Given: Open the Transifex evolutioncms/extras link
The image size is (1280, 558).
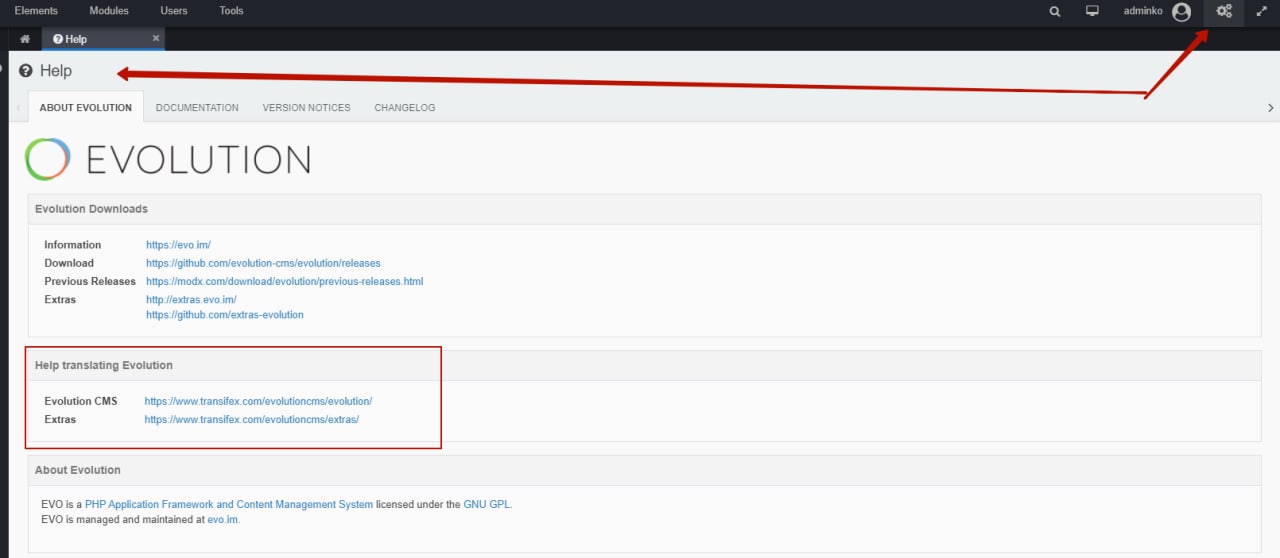Looking at the screenshot, I should point(252,420).
